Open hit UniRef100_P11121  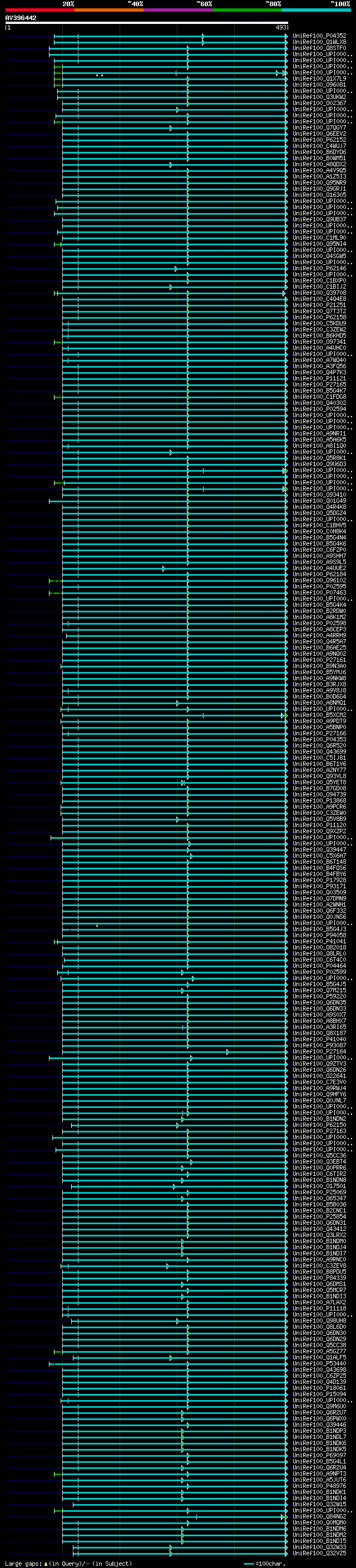point(319,379)
